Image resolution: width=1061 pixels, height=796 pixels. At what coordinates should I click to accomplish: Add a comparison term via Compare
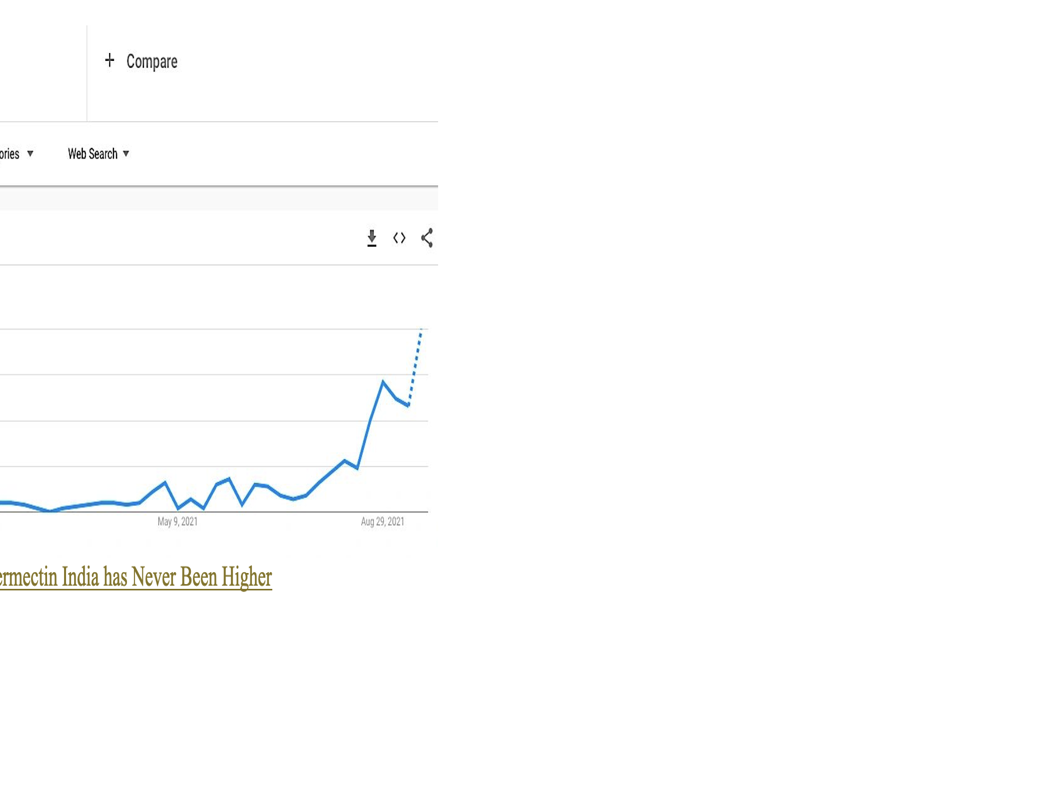click(151, 62)
